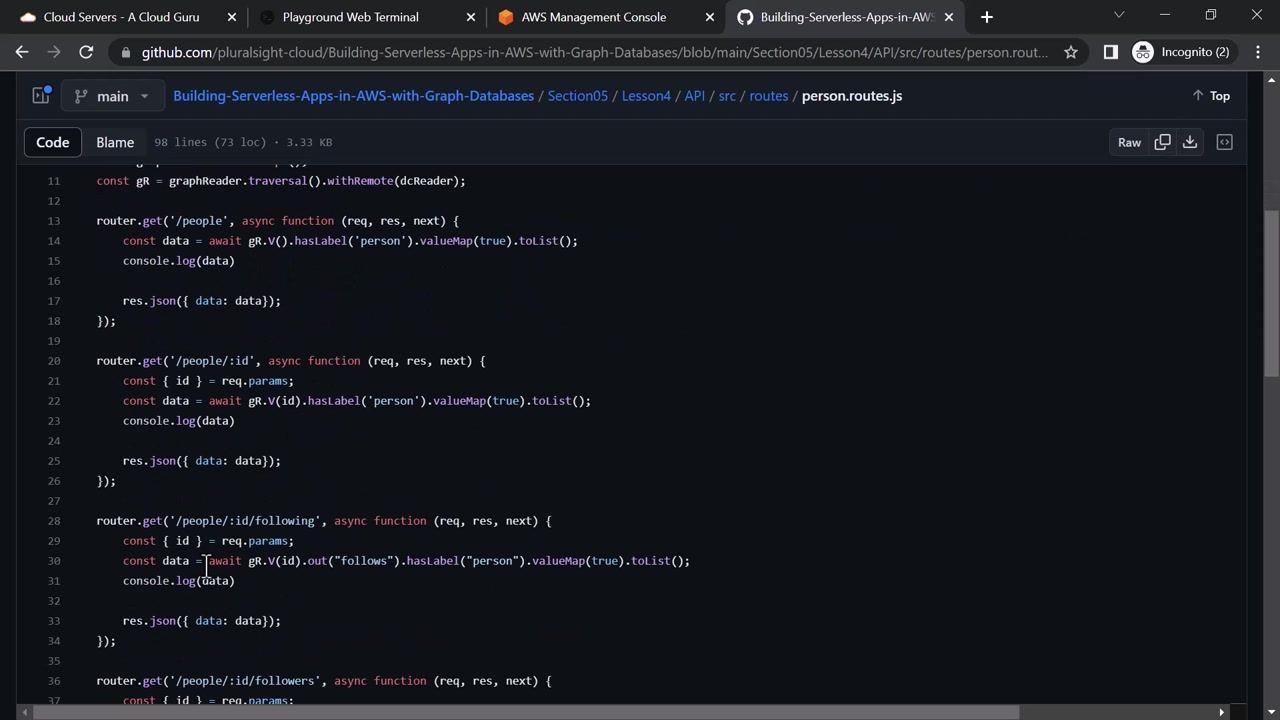Open the repository root breadcrumb link
The height and width of the screenshot is (720, 1280).
[353, 96]
